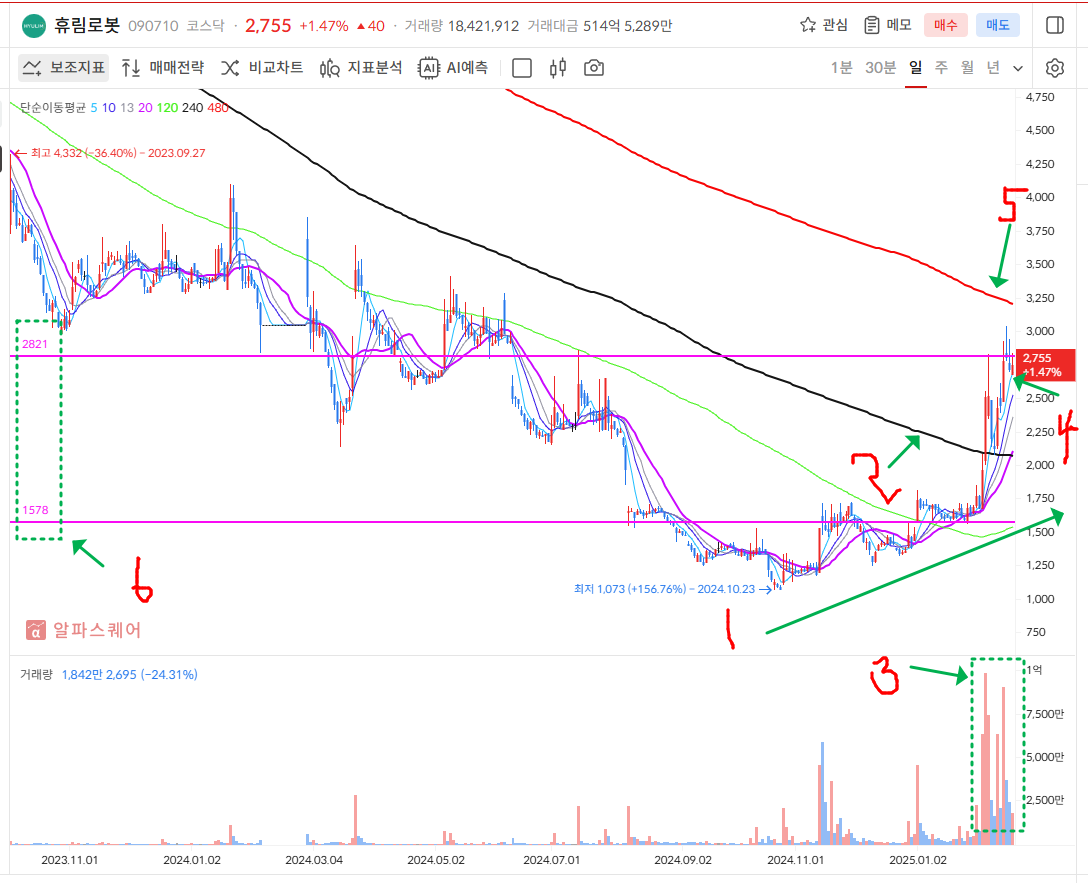Click the 1578 horizontal line label
Screen dimensions: 1088x883
(35, 510)
